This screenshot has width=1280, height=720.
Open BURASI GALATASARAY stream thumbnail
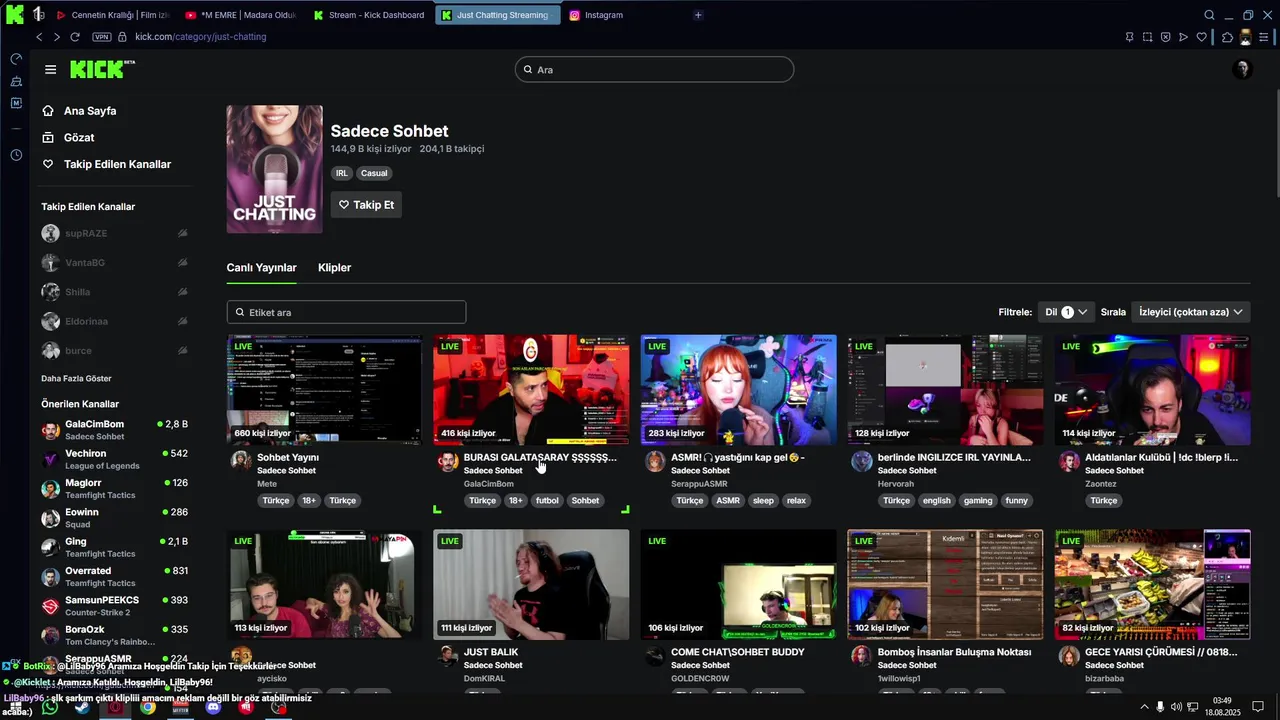[x=531, y=390]
